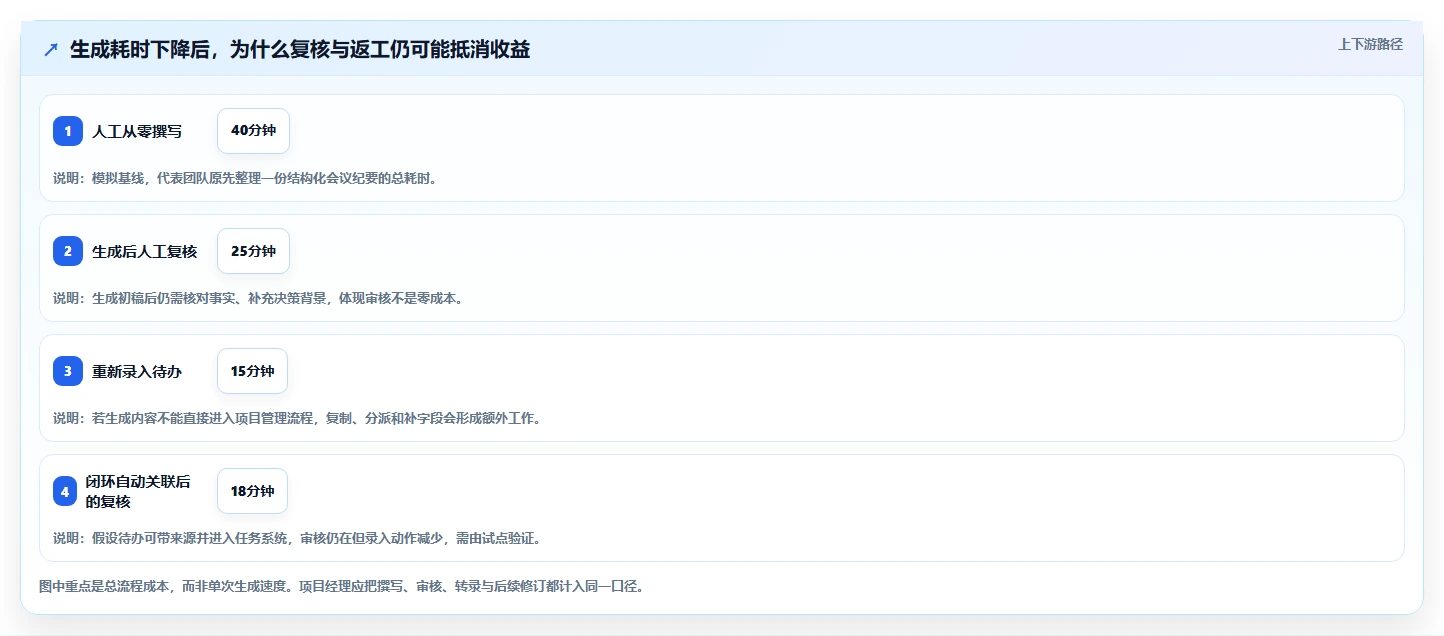Click the 15分钟 duration chip
Image resolution: width=1444 pixels, height=636 pixels.
[x=252, y=371]
